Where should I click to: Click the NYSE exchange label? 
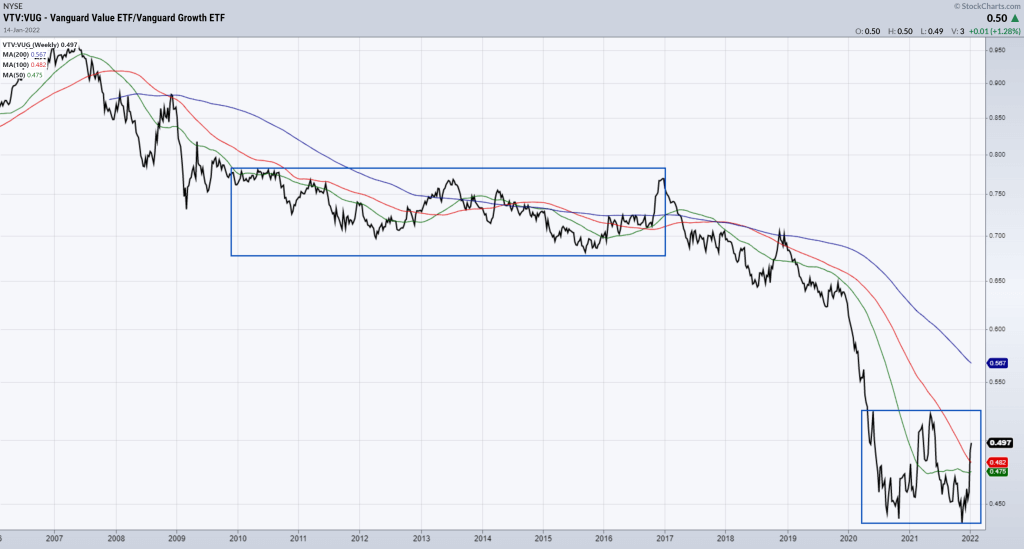[x=12, y=7]
